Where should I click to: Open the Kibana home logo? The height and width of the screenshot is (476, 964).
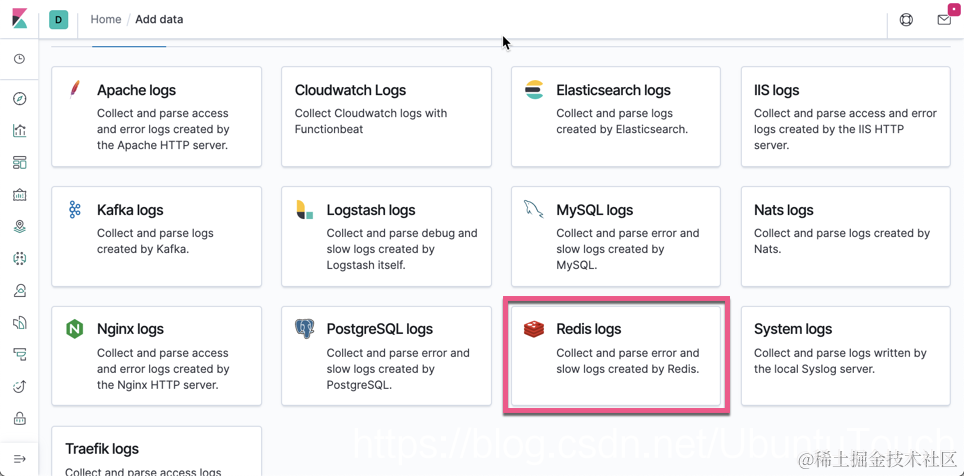[20, 19]
